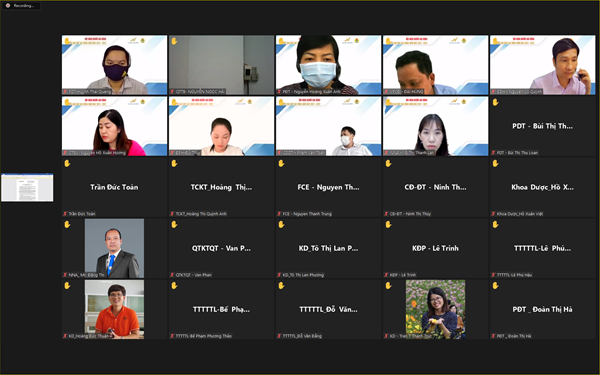This screenshot has width=600, height=375.
Task: Select the KD_Tô Thị Lan P... participant tile
Action: [328, 248]
